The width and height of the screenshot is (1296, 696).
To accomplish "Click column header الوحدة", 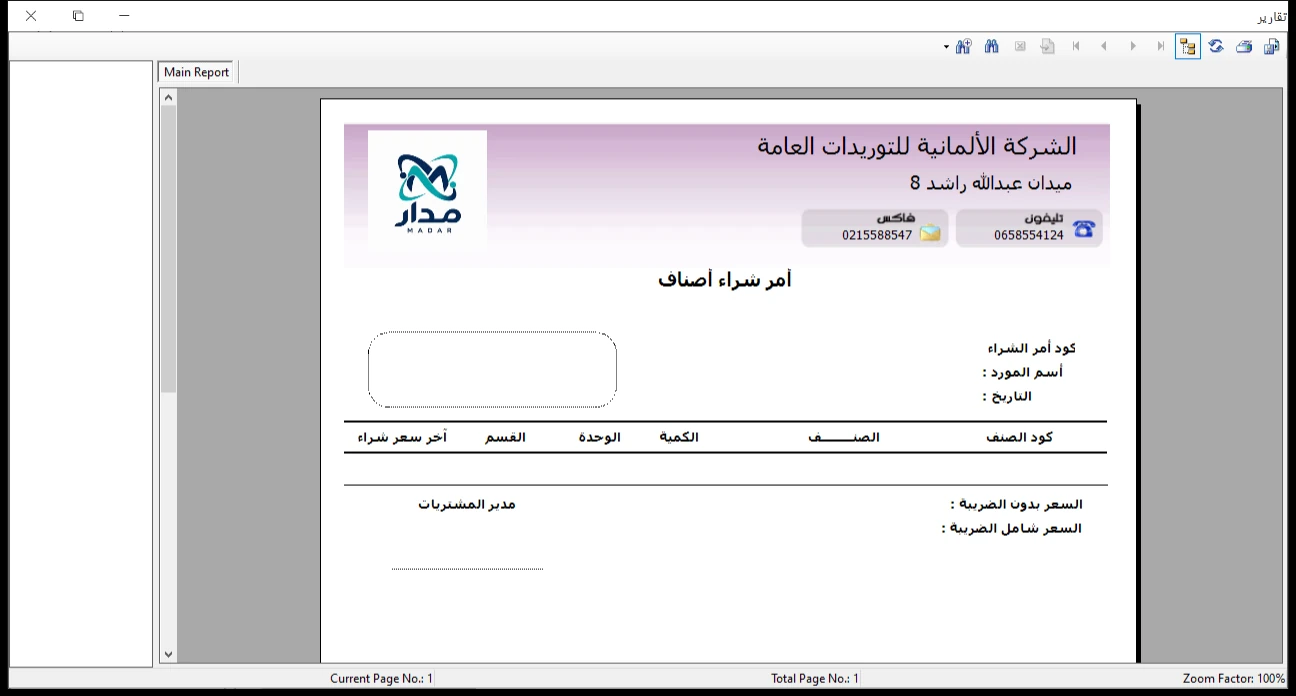I will (x=600, y=438).
